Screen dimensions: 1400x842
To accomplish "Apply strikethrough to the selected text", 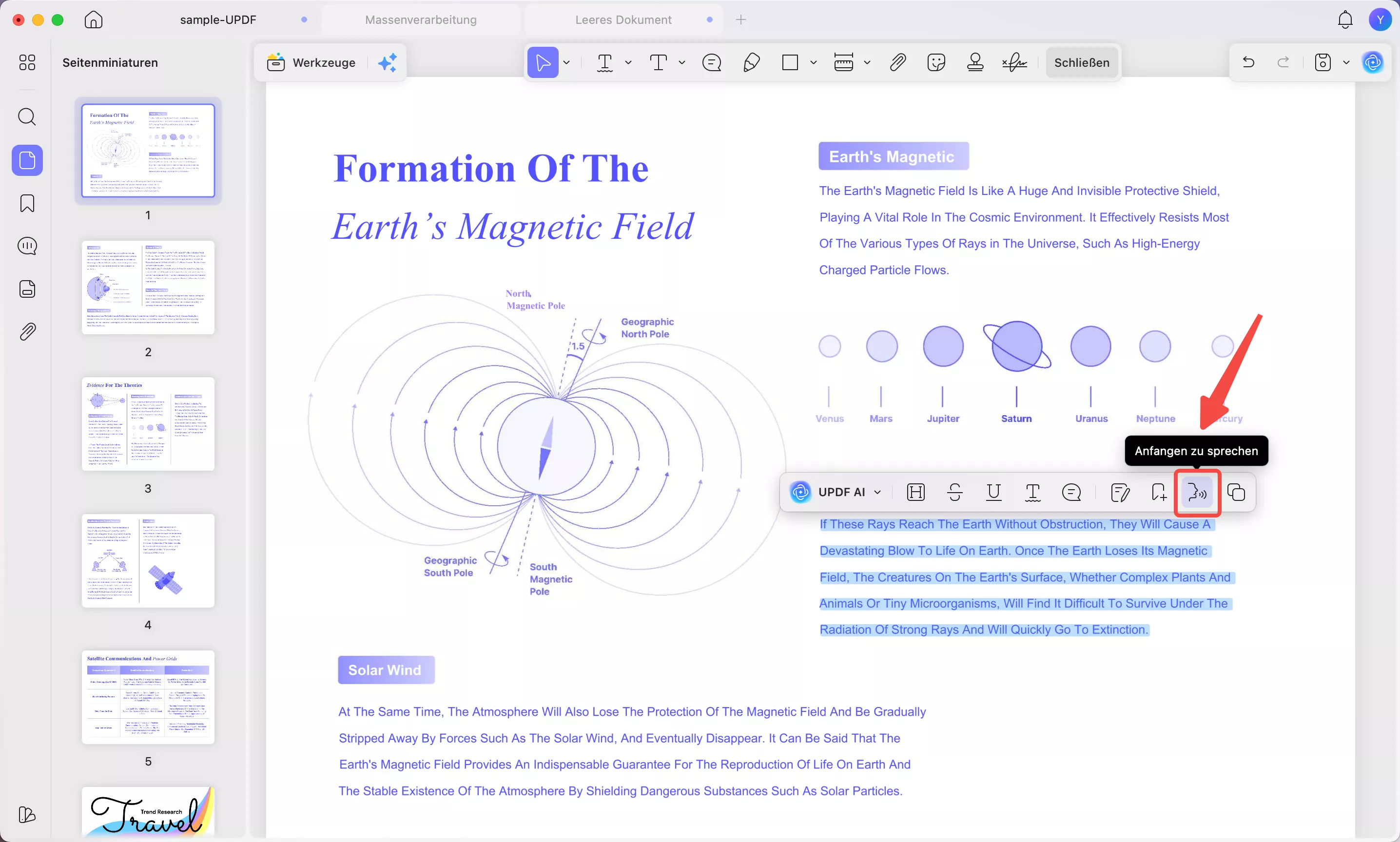I will click(954, 492).
